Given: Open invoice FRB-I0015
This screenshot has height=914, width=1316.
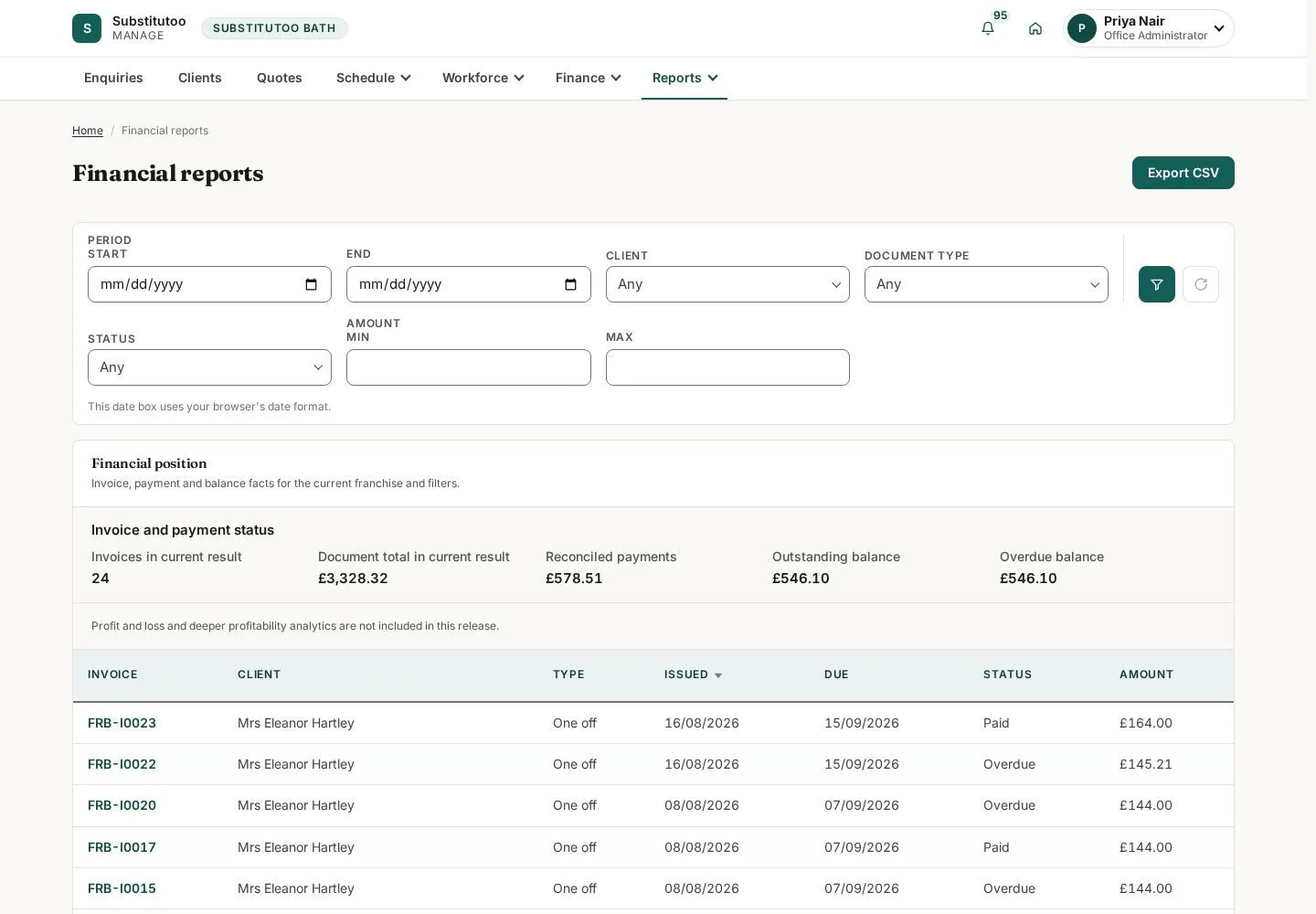Looking at the screenshot, I should coord(122,888).
